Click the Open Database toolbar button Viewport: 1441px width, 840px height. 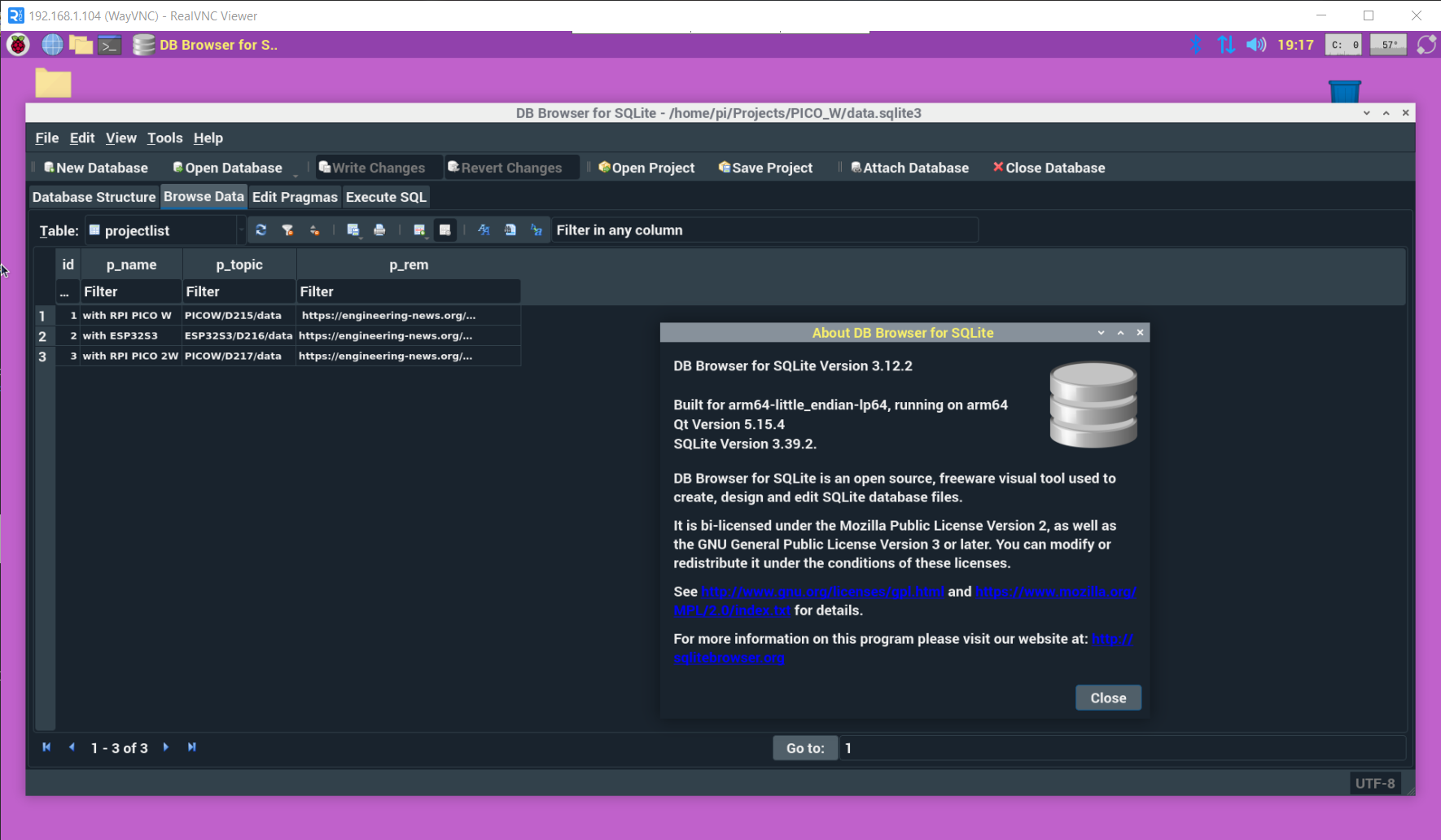pyautogui.click(x=227, y=168)
